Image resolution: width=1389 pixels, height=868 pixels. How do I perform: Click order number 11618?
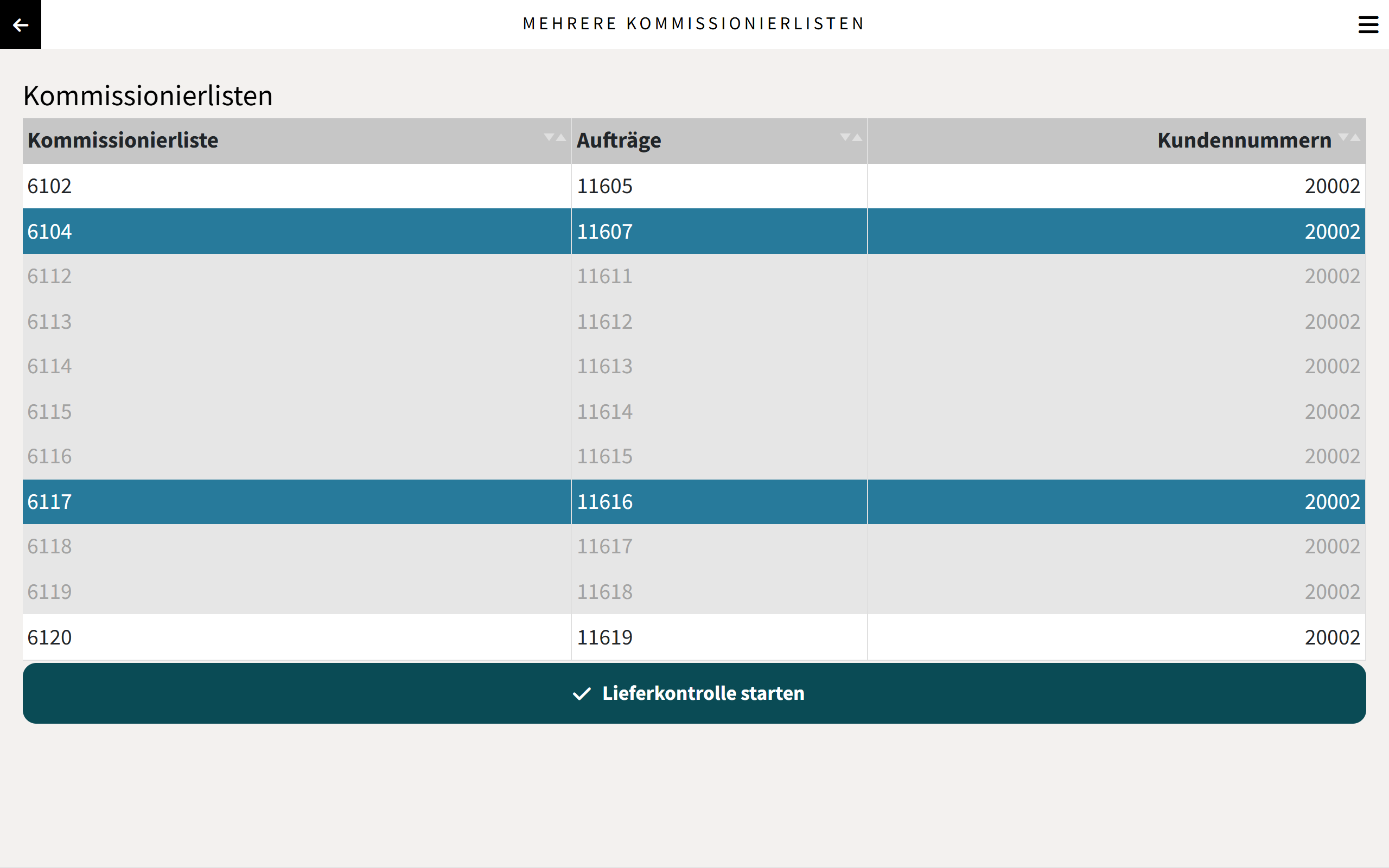604,592
